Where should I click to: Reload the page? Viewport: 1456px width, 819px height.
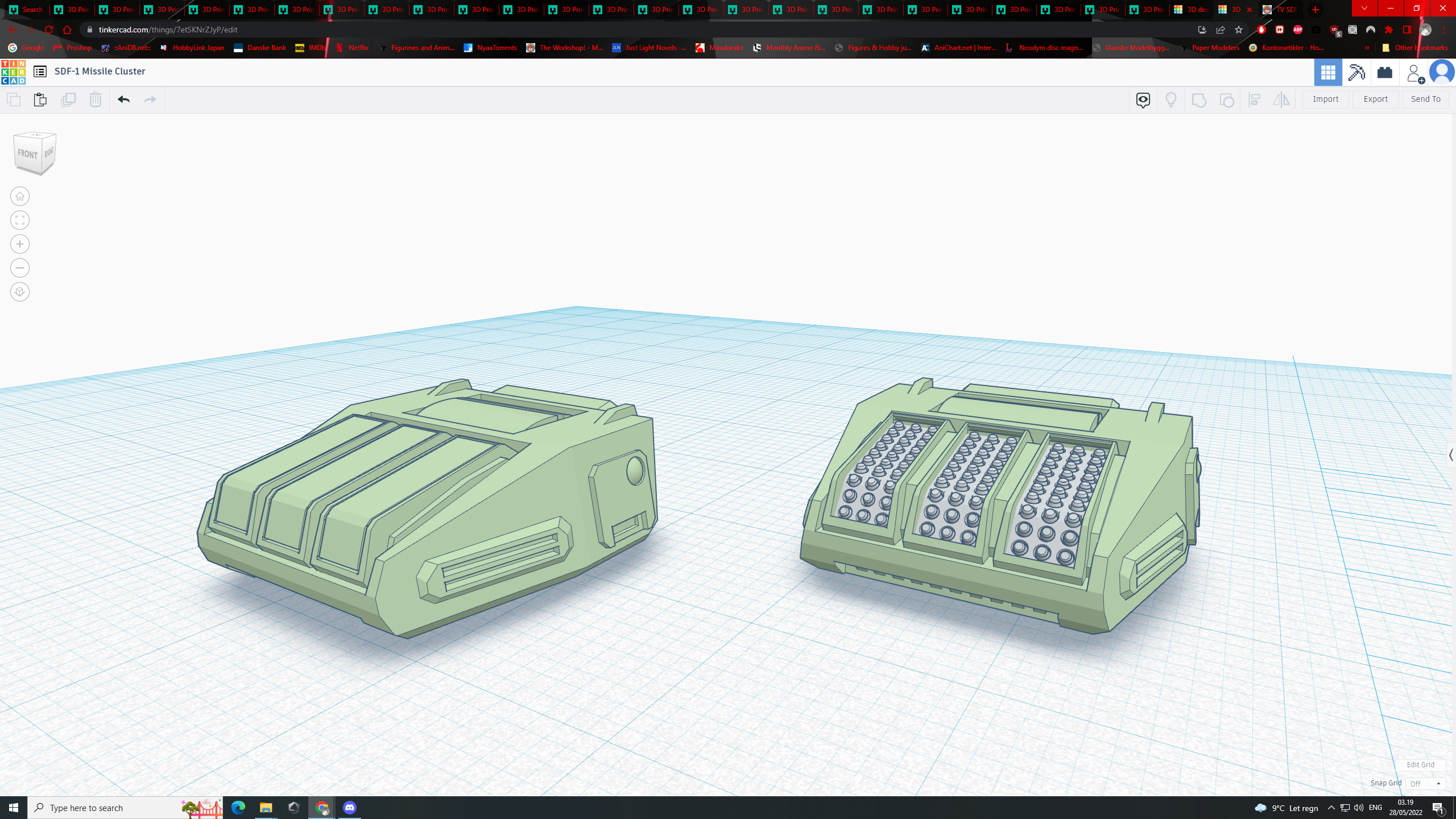coord(49,30)
